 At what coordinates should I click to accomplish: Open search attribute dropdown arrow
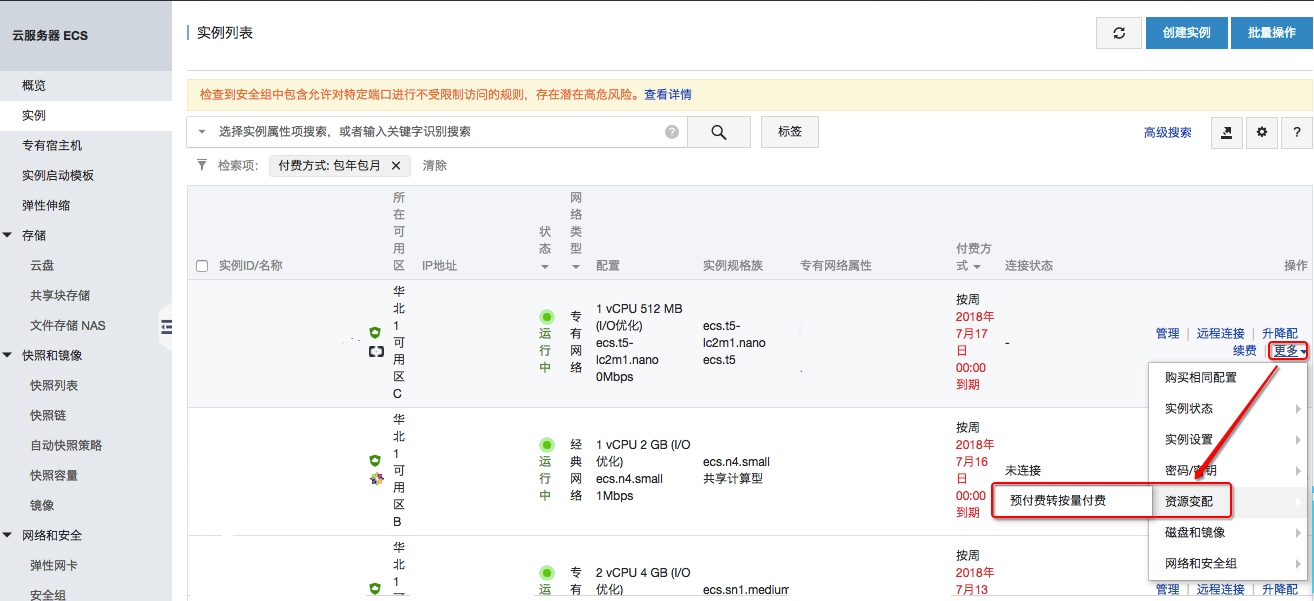pyautogui.click(x=202, y=132)
